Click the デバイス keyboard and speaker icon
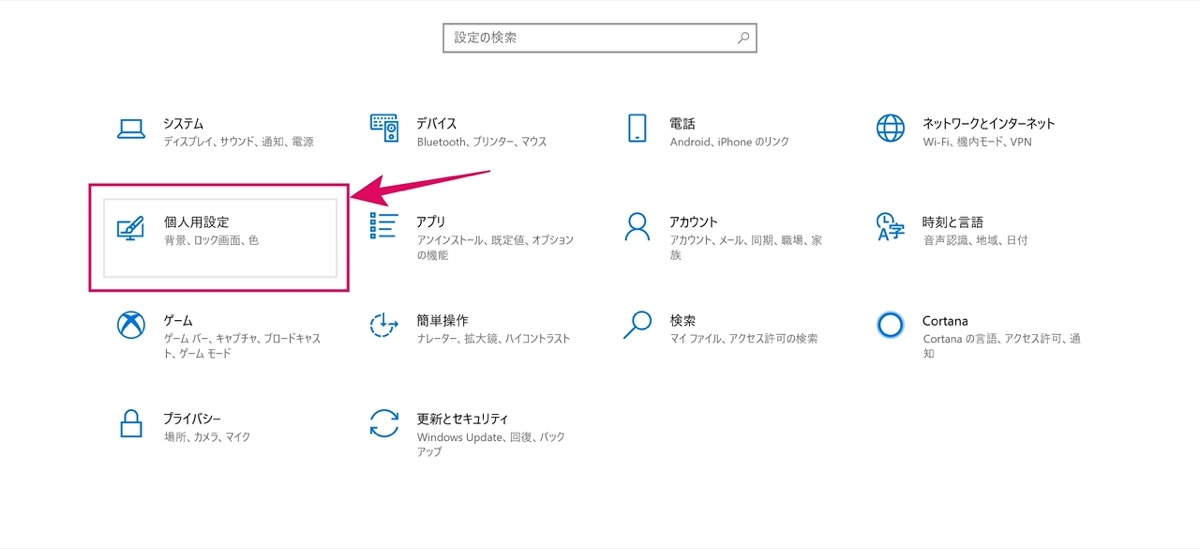This screenshot has width=1200, height=549. [384, 128]
